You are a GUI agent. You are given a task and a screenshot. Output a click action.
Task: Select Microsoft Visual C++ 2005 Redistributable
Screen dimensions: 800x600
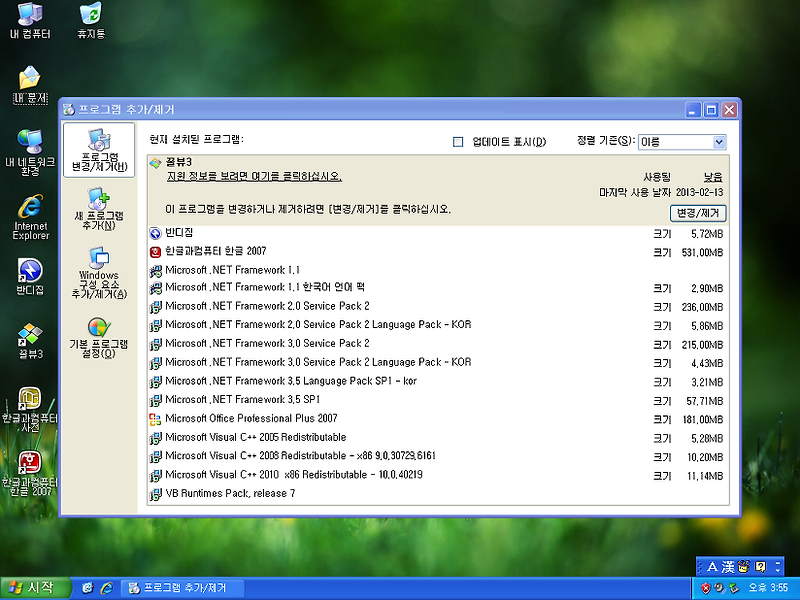[x=438, y=438]
